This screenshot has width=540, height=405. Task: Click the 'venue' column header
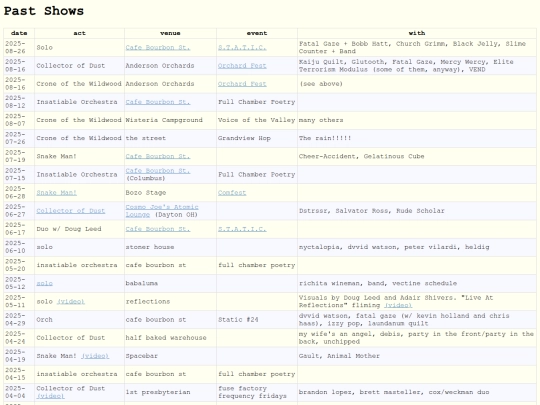point(170,33)
